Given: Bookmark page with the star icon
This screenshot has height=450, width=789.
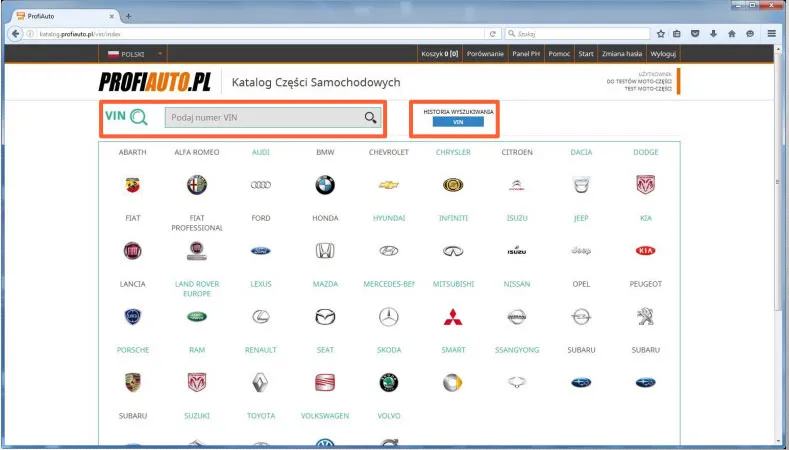Looking at the screenshot, I should [661, 34].
